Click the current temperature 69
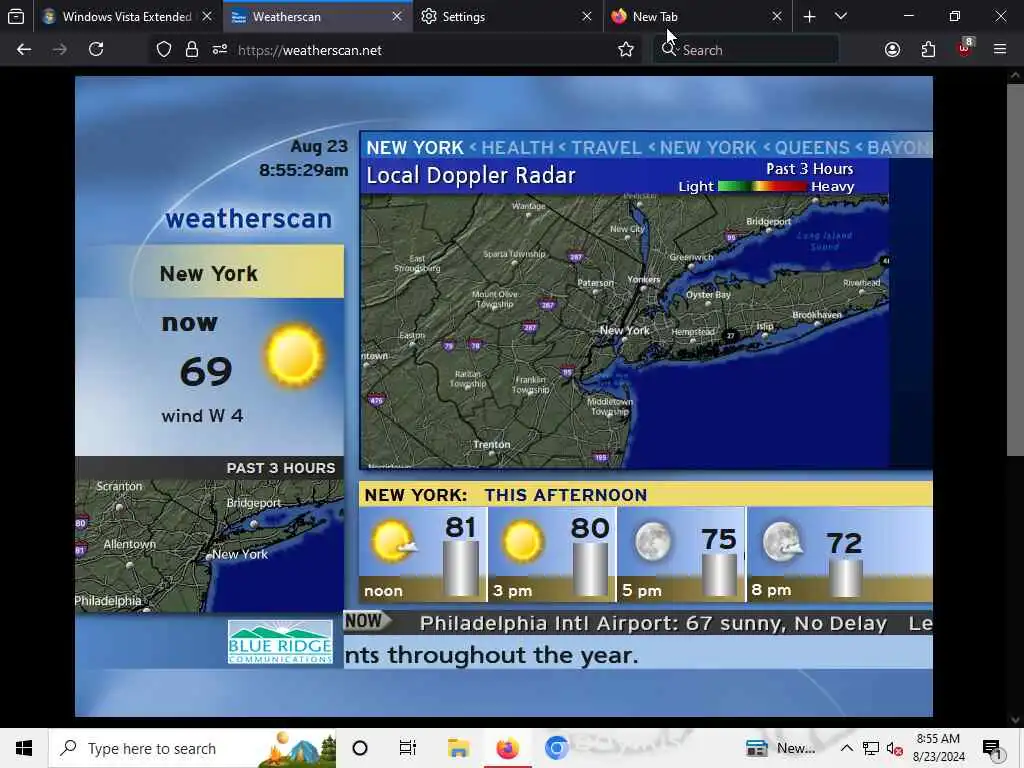 [206, 372]
